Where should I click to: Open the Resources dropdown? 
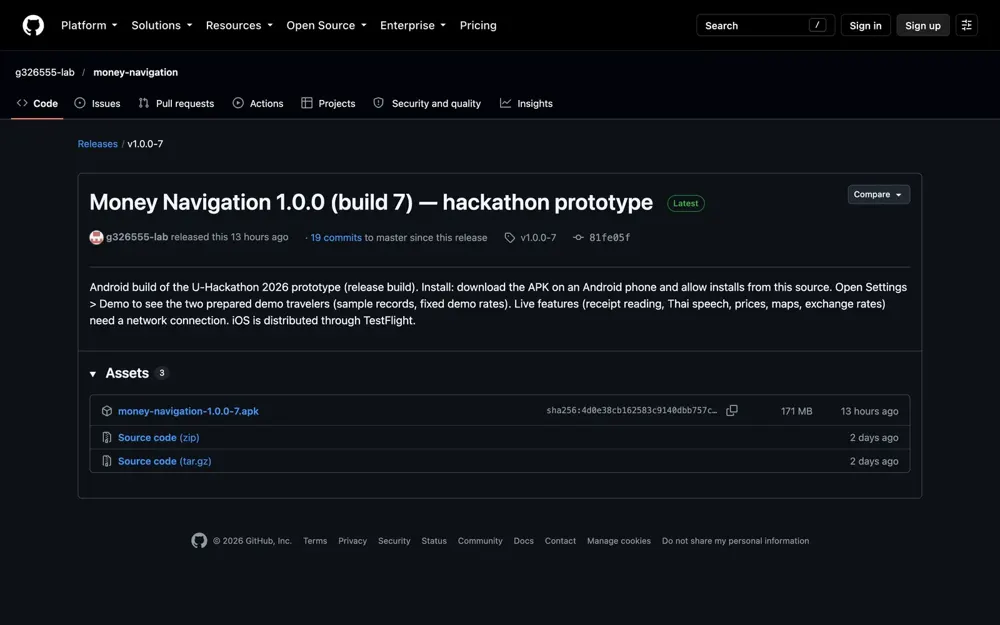239,26
